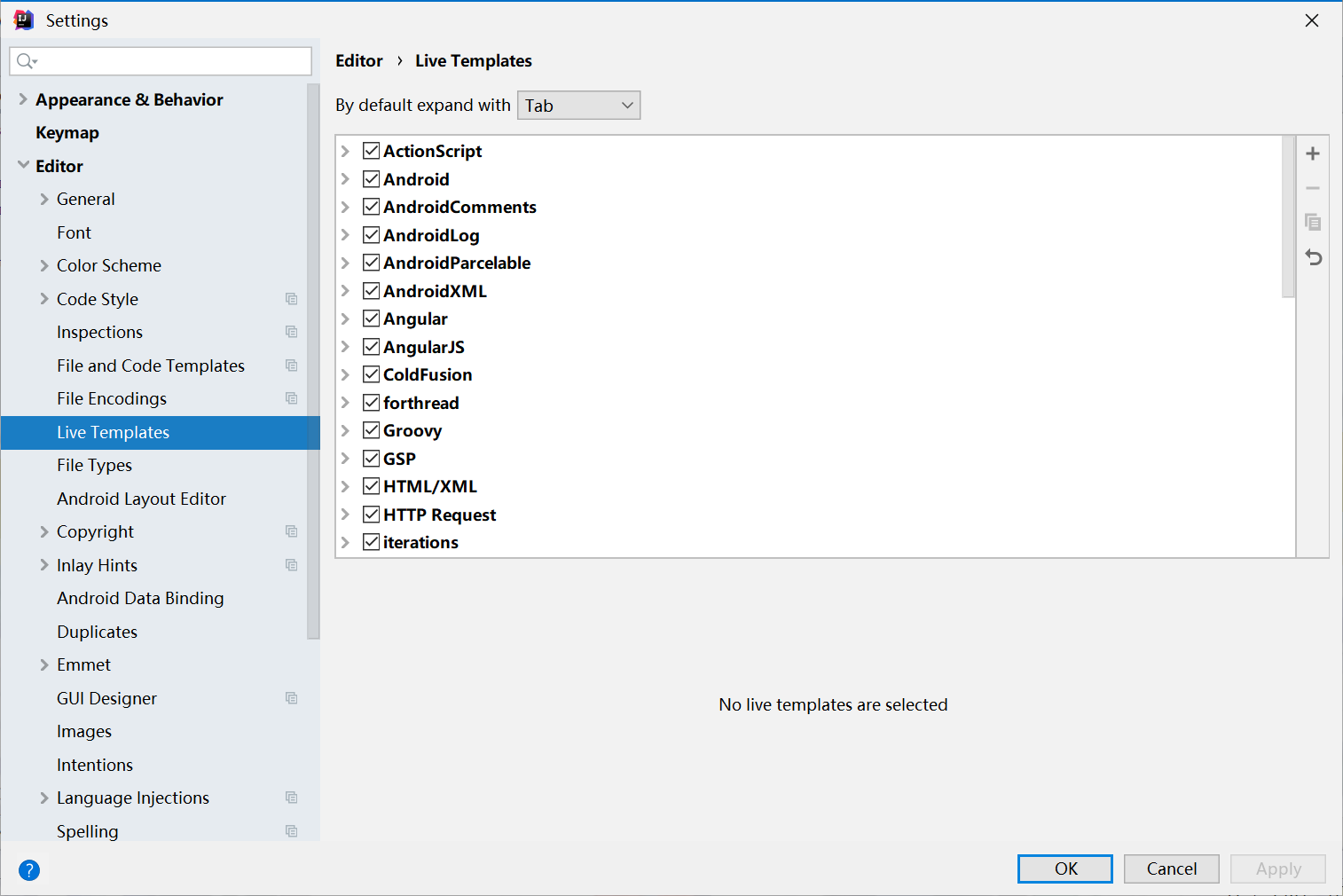Uncheck the ActionScript template group
This screenshot has width=1343, height=896.
372,151
